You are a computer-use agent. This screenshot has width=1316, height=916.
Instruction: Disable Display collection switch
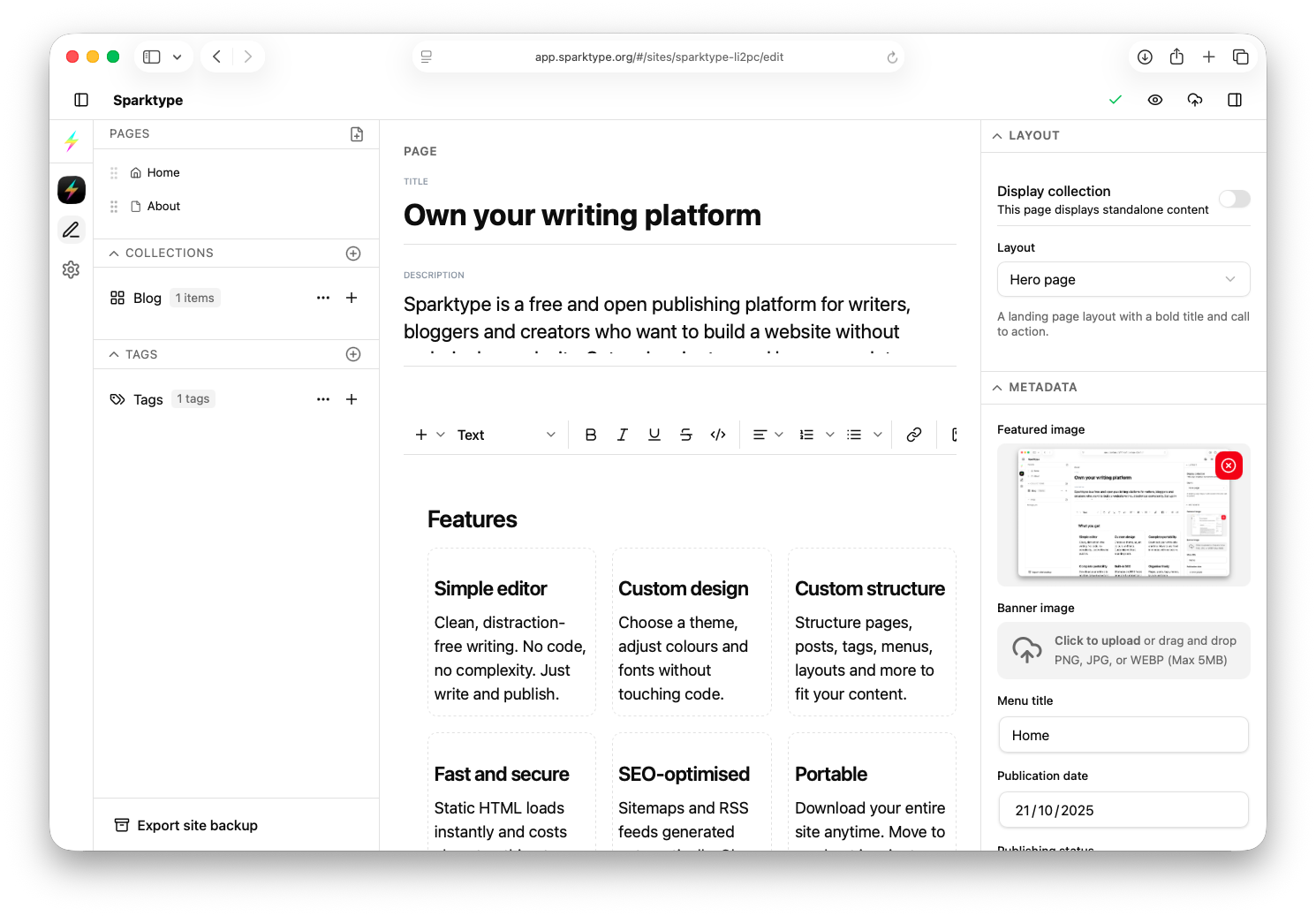(1234, 199)
